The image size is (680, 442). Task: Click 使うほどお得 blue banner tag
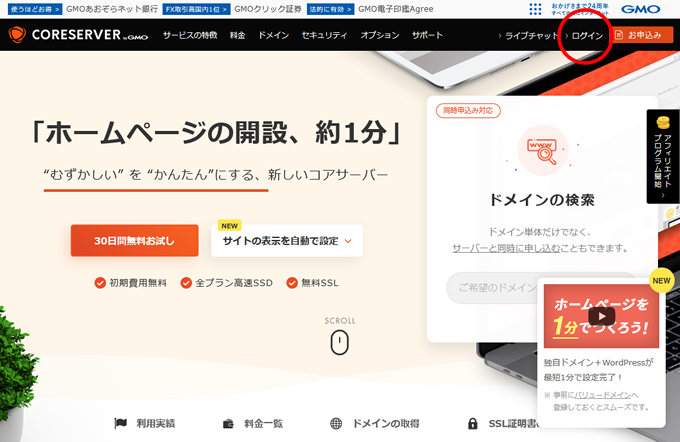click(x=35, y=9)
